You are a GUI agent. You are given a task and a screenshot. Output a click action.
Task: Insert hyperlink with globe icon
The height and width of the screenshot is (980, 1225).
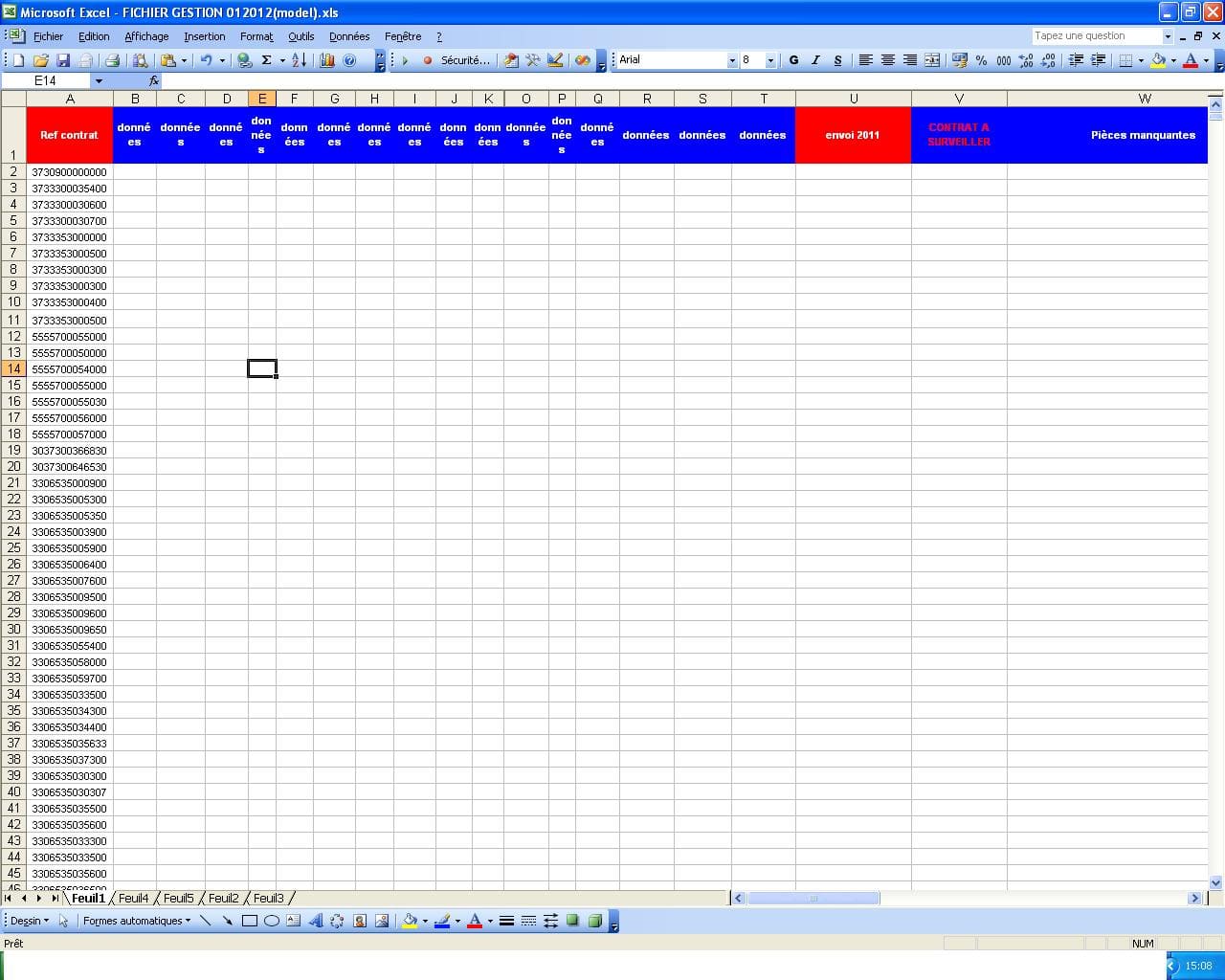245,60
